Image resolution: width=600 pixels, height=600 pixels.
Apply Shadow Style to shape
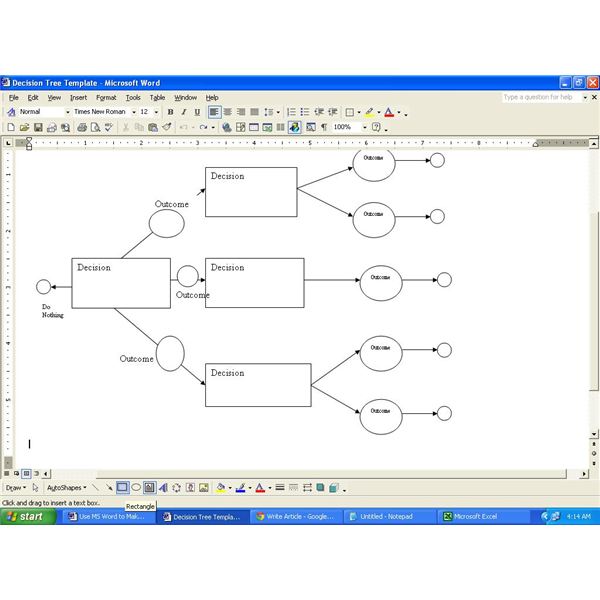(x=320, y=488)
